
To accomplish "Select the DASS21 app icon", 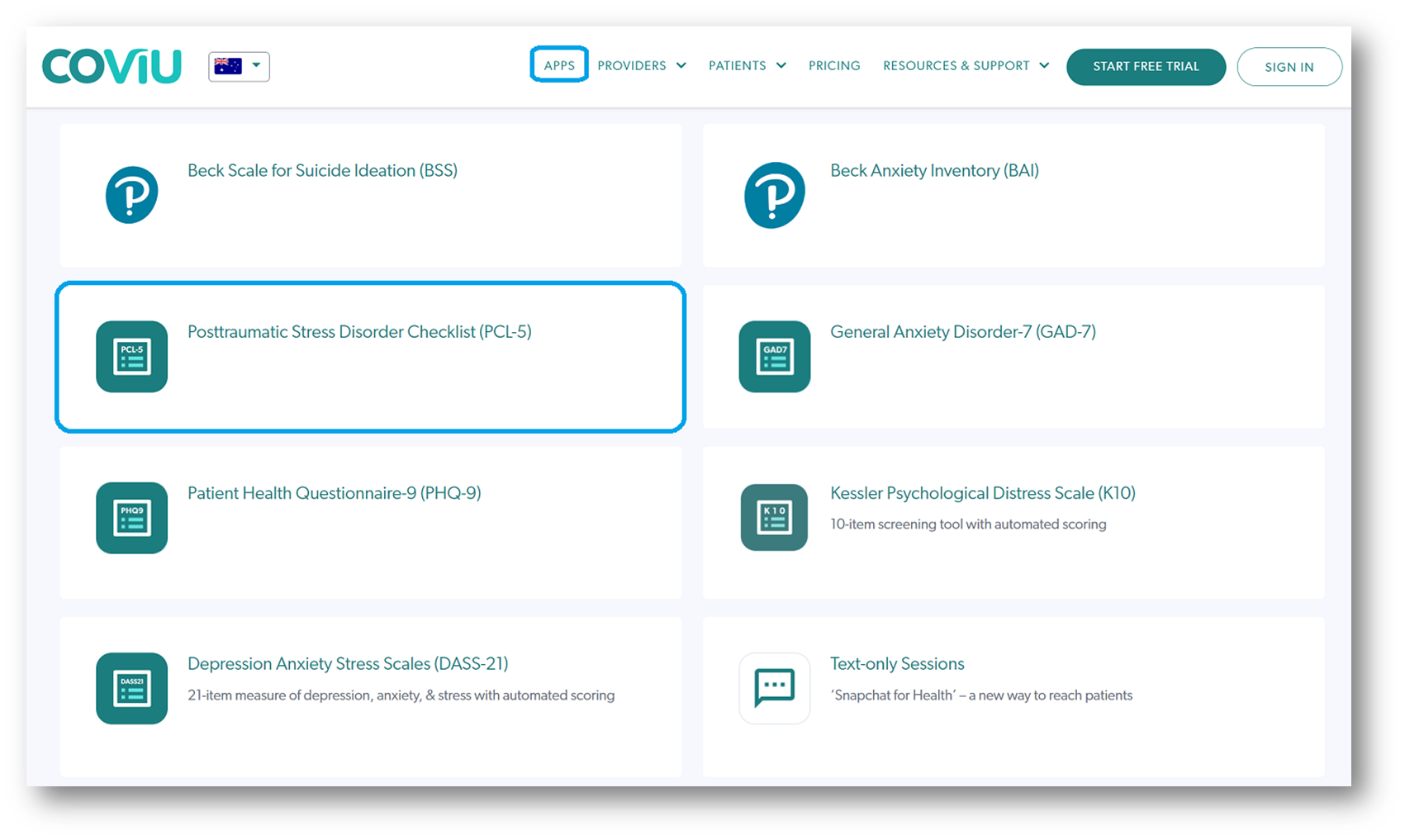I will click(x=131, y=688).
